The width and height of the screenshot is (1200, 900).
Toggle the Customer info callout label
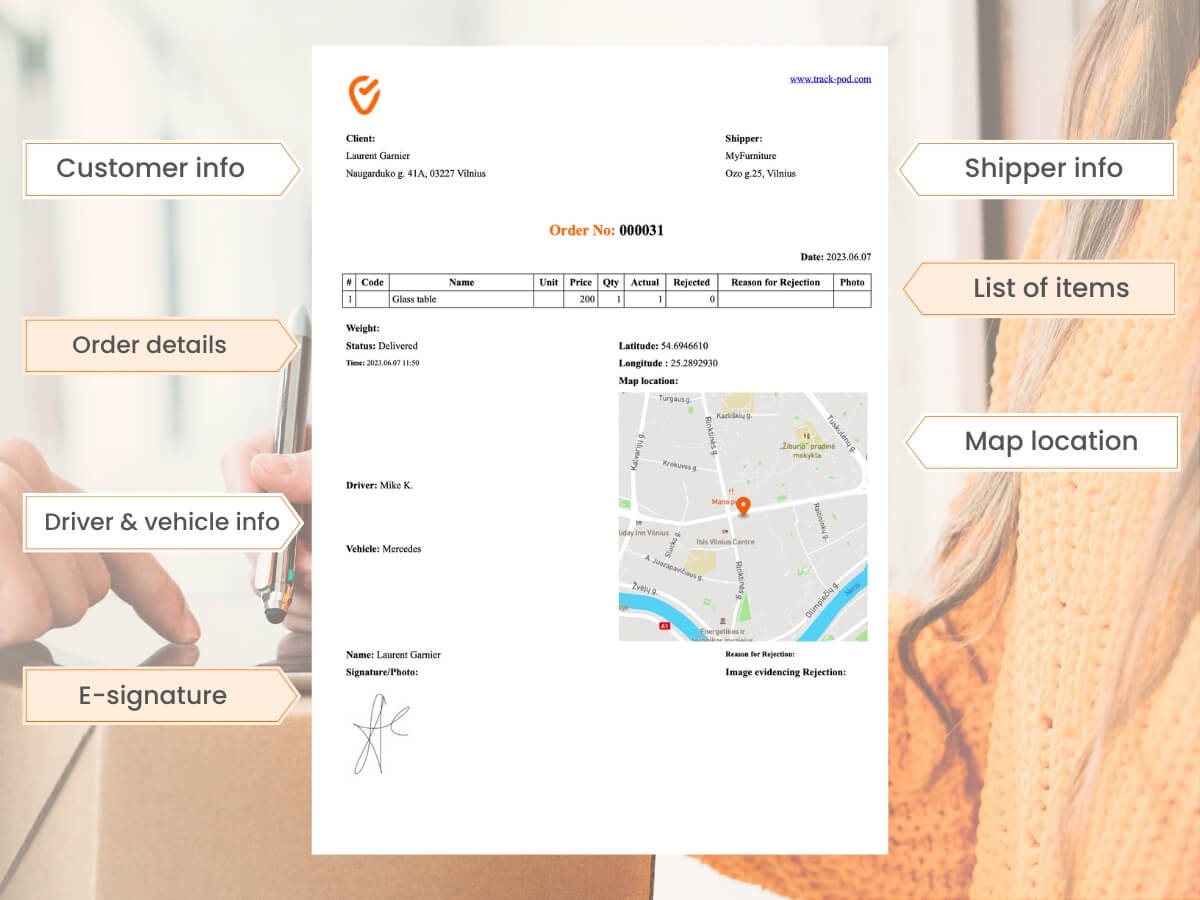[150, 168]
